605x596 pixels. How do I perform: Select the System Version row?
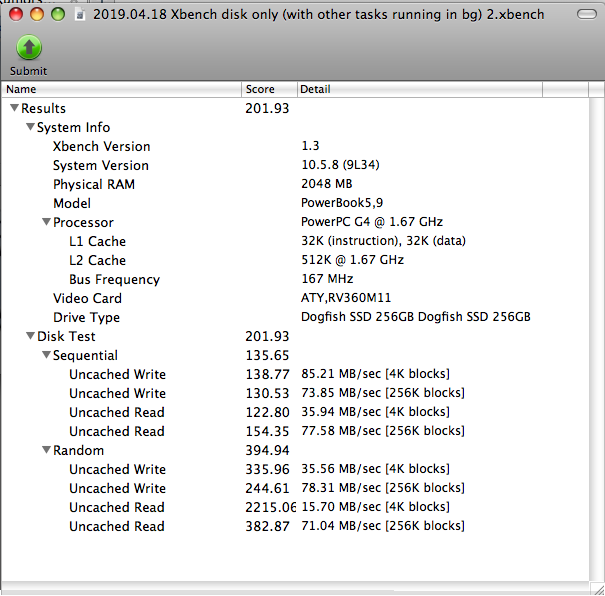tap(295, 165)
